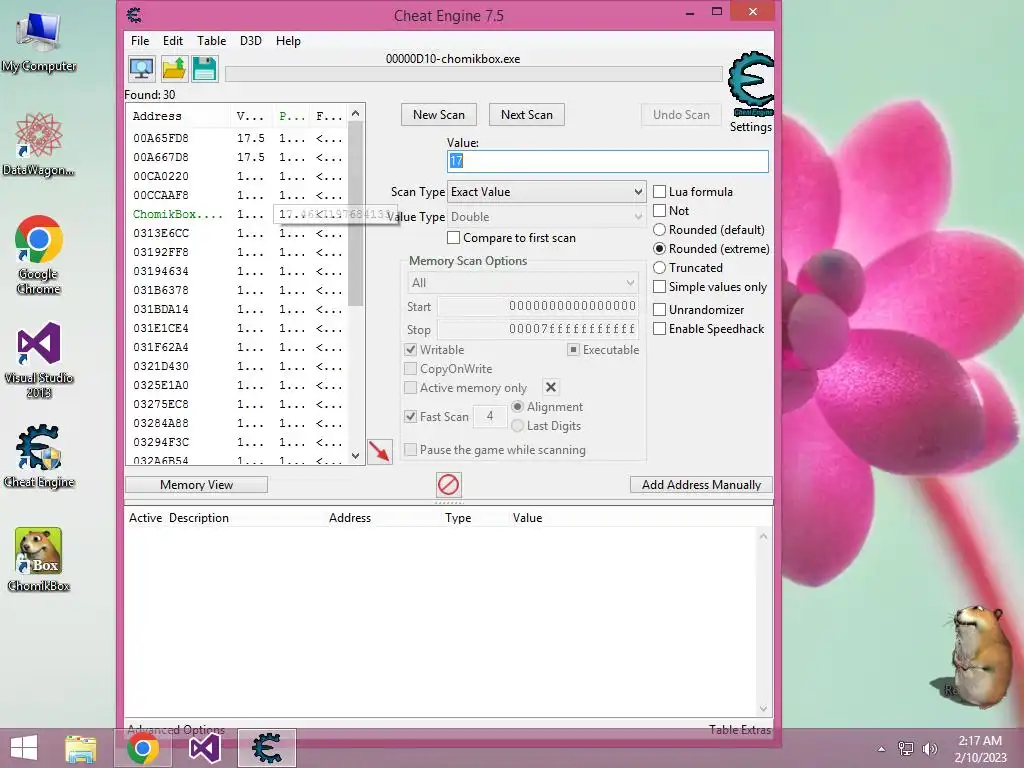Open the Table menu
The image size is (1024, 768).
[212, 40]
